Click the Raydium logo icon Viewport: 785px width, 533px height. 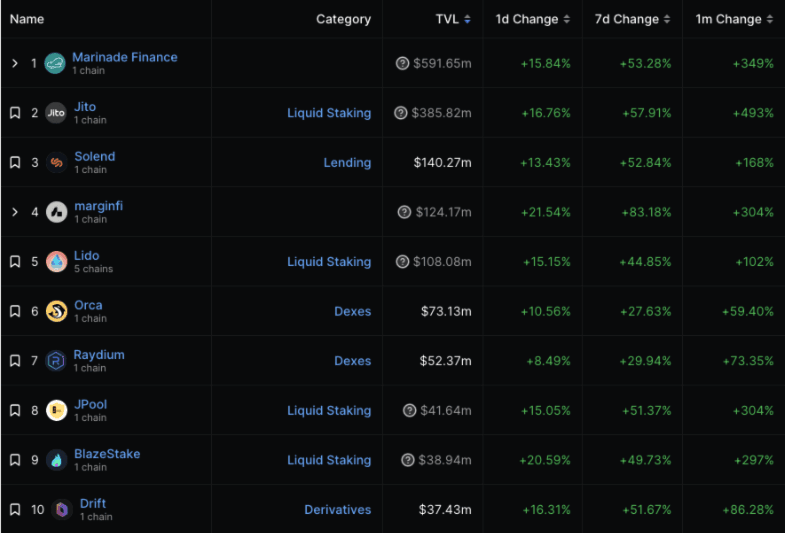coord(56,361)
